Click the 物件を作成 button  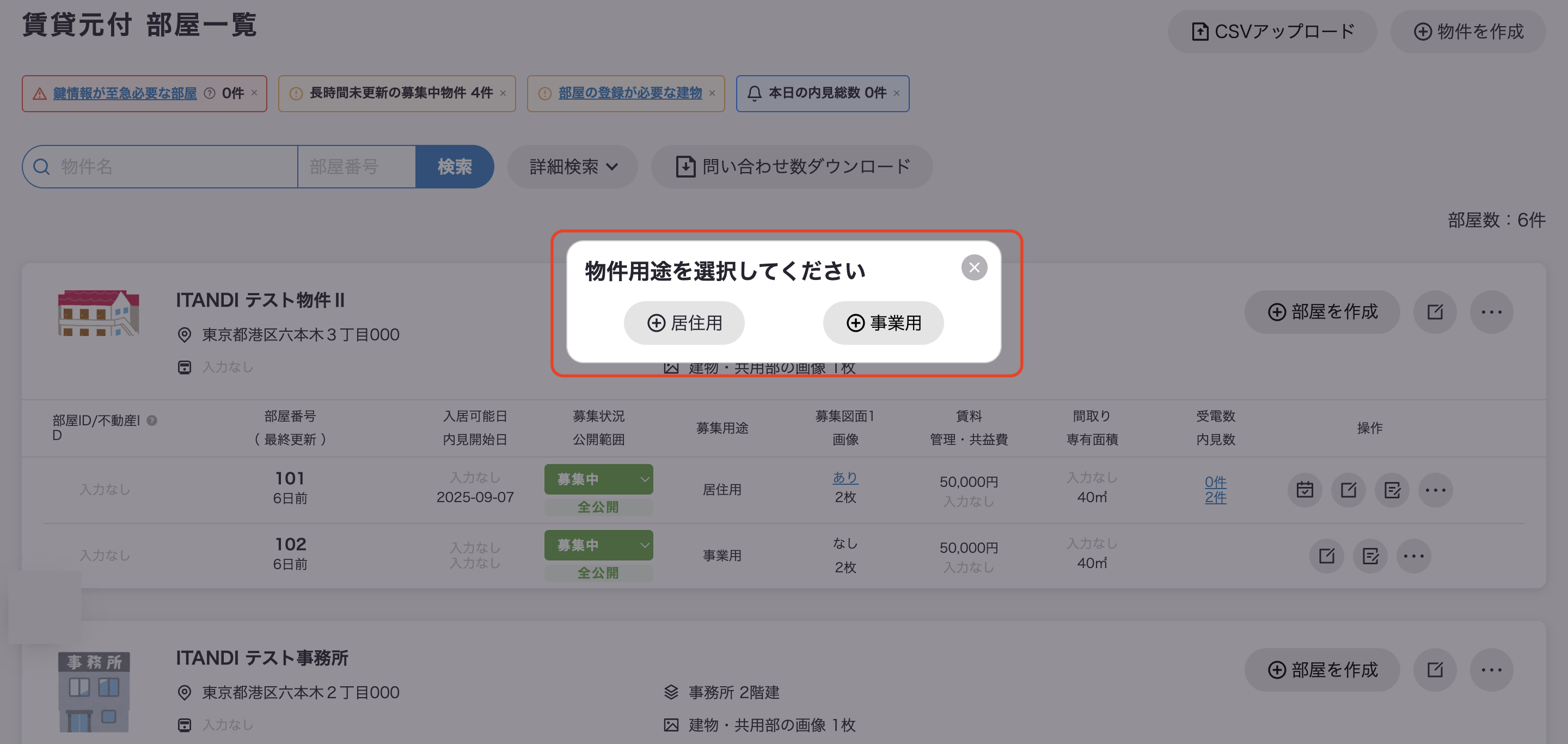click(1468, 32)
